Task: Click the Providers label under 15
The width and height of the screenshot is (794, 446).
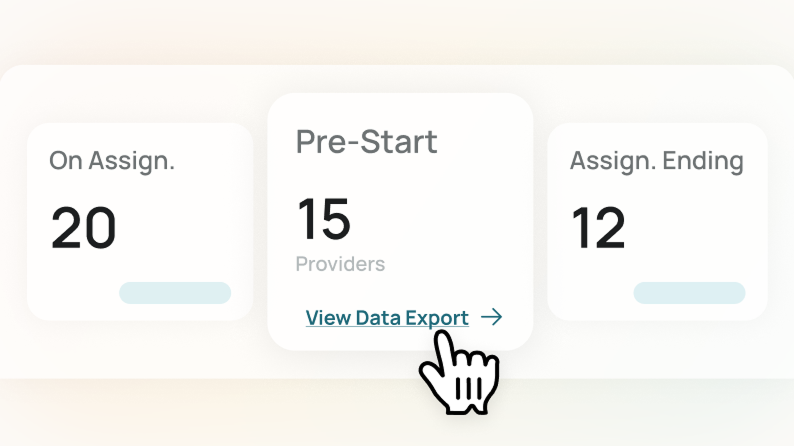Action: tap(340, 264)
